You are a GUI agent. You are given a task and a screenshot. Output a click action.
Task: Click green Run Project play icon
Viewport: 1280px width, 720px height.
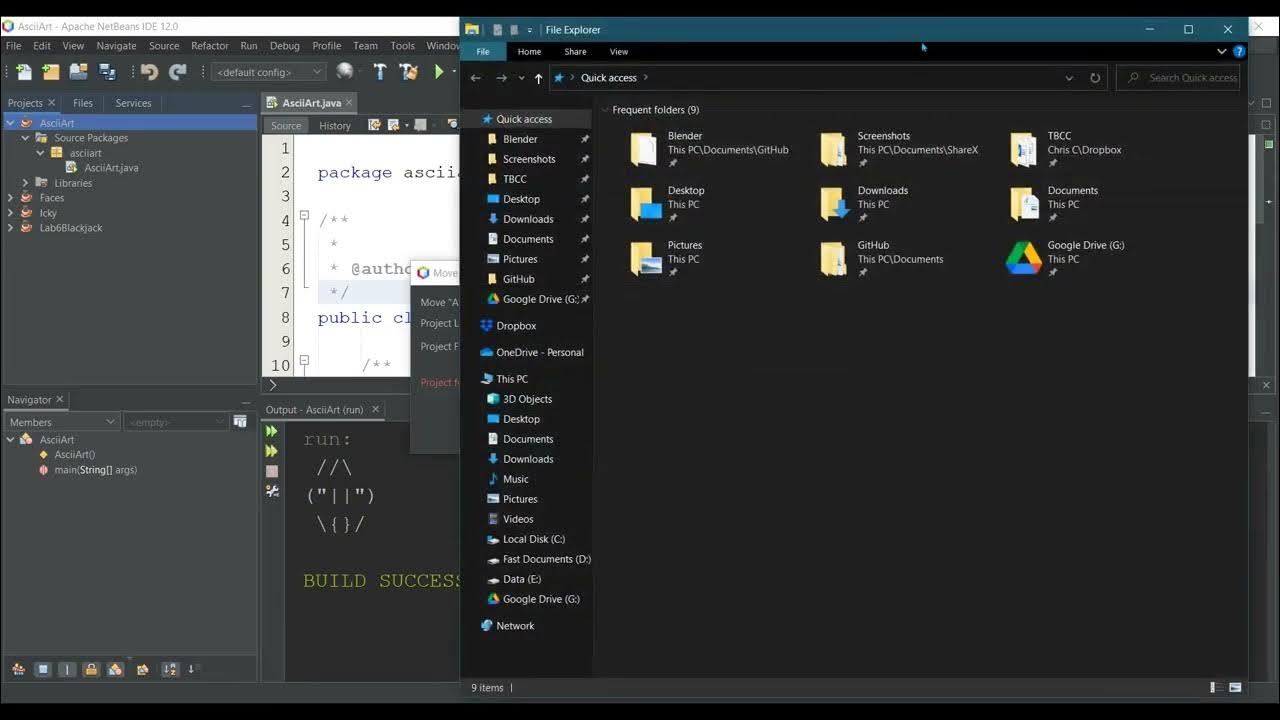(x=439, y=72)
